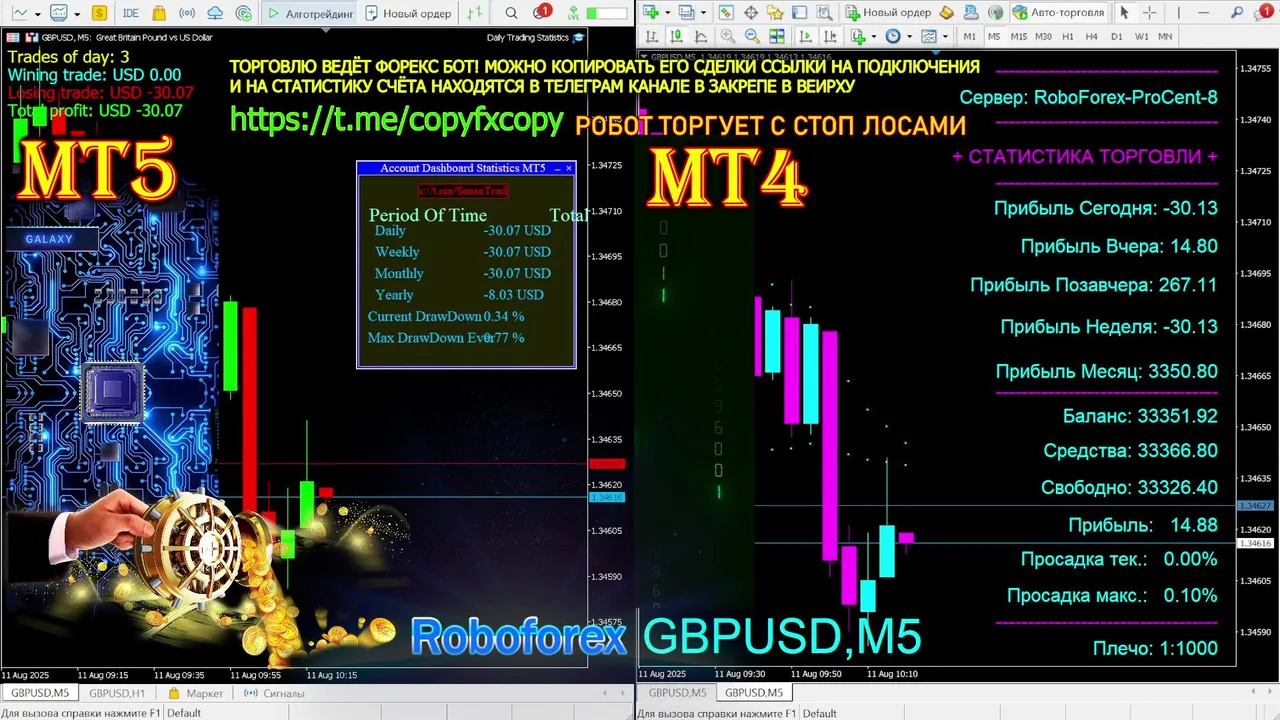Screen dimensions: 1280x720
Task: Select the M15 timeframe in MT4
Action: (1018, 36)
